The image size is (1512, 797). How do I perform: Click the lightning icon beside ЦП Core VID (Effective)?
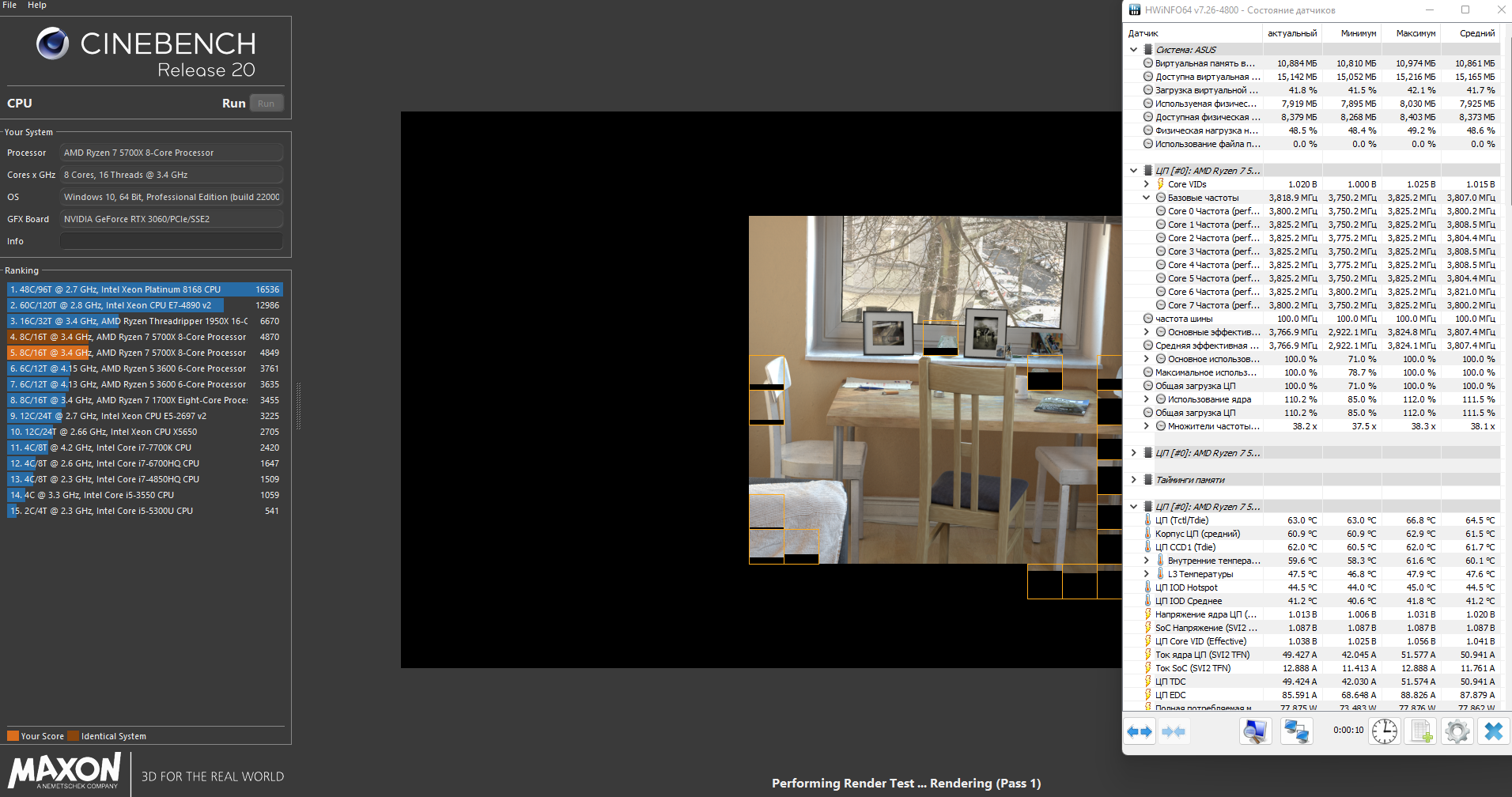pos(1148,641)
